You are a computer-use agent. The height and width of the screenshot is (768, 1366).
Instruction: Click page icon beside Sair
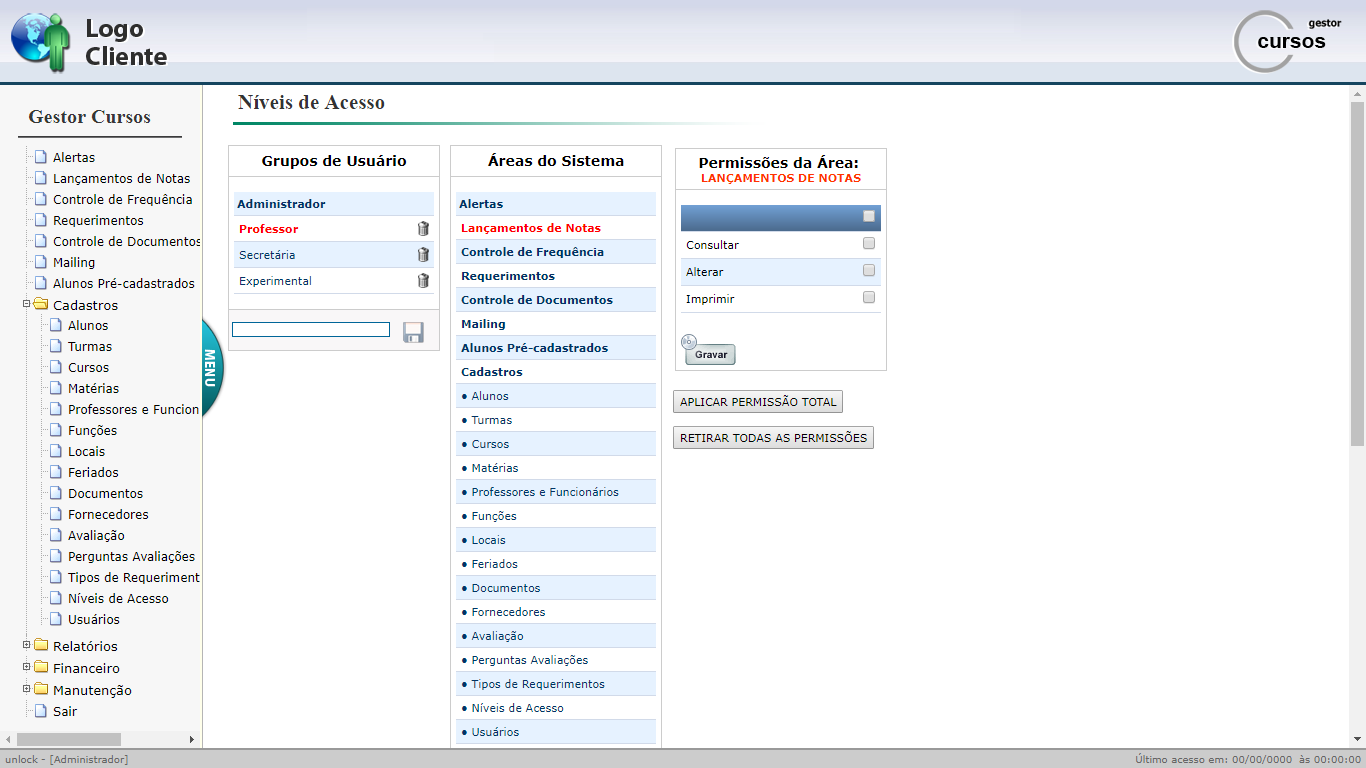click(41, 711)
